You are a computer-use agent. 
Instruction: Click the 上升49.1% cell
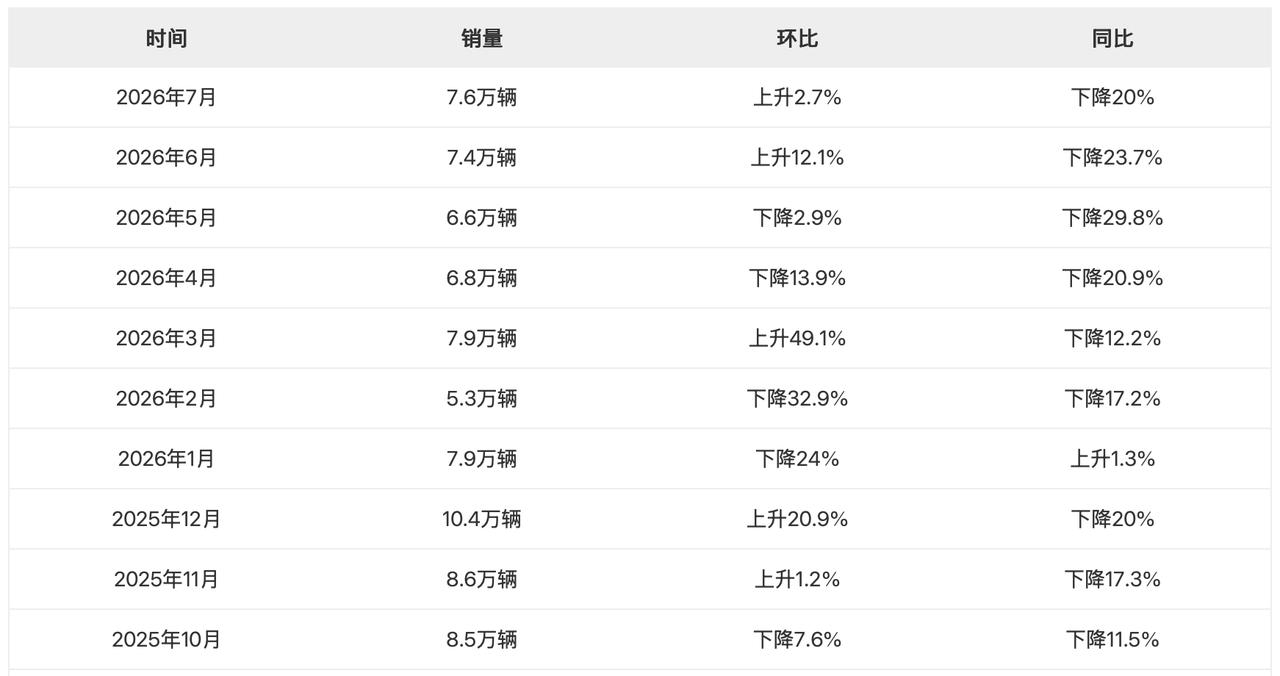coord(797,338)
